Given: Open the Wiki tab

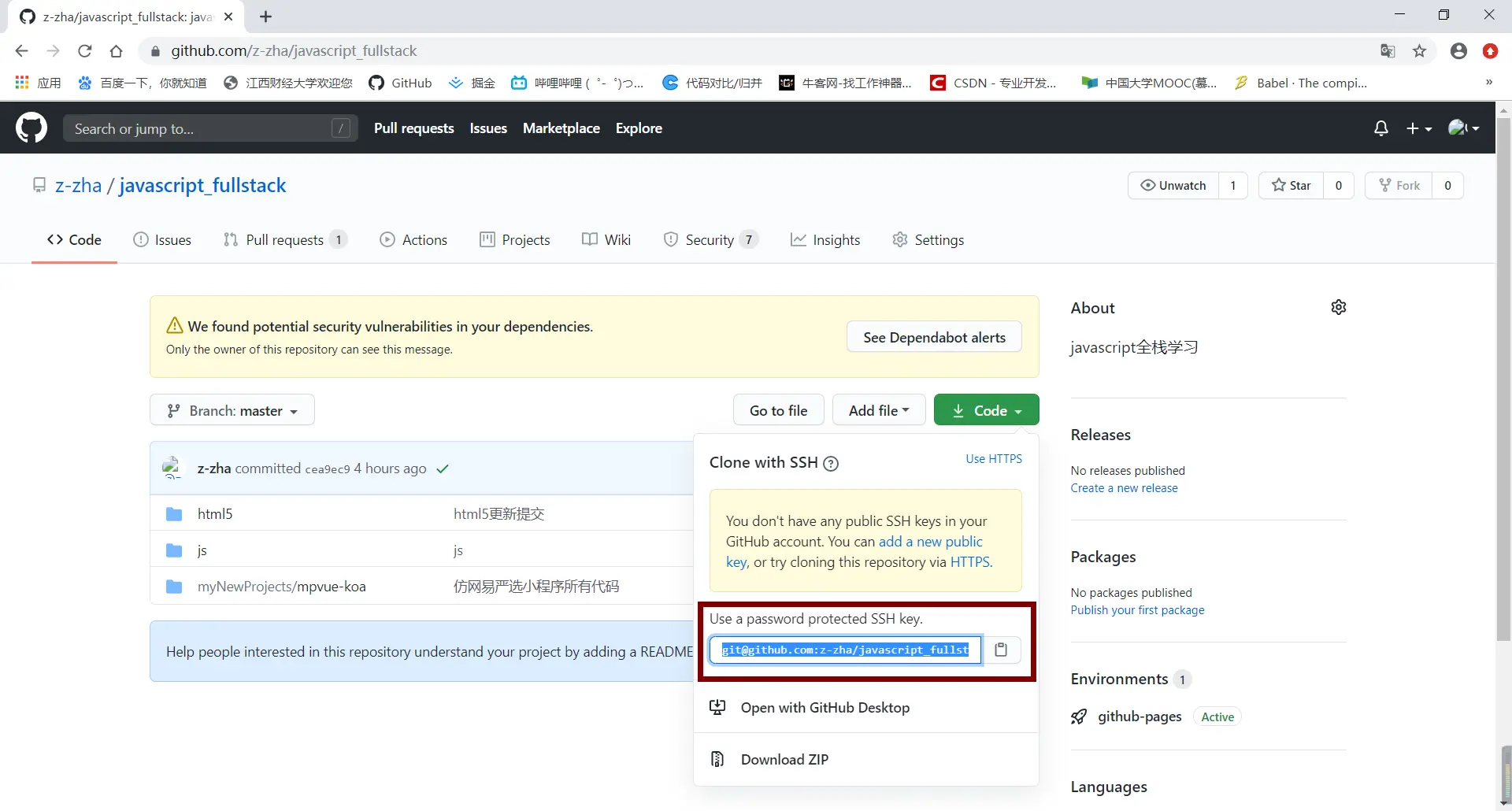Looking at the screenshot, I should point(606,240).
